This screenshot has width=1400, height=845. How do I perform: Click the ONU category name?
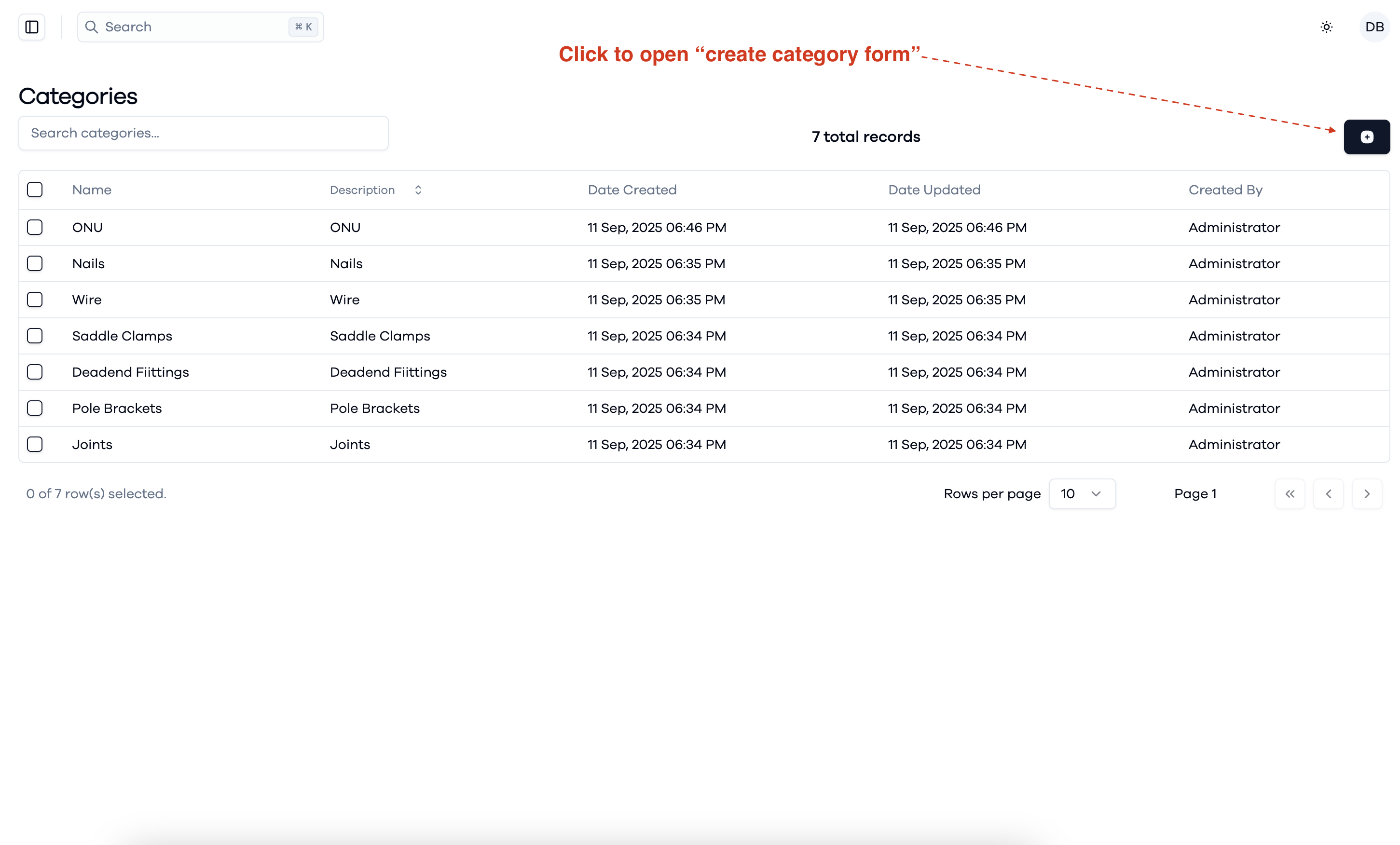click(87, 227)
